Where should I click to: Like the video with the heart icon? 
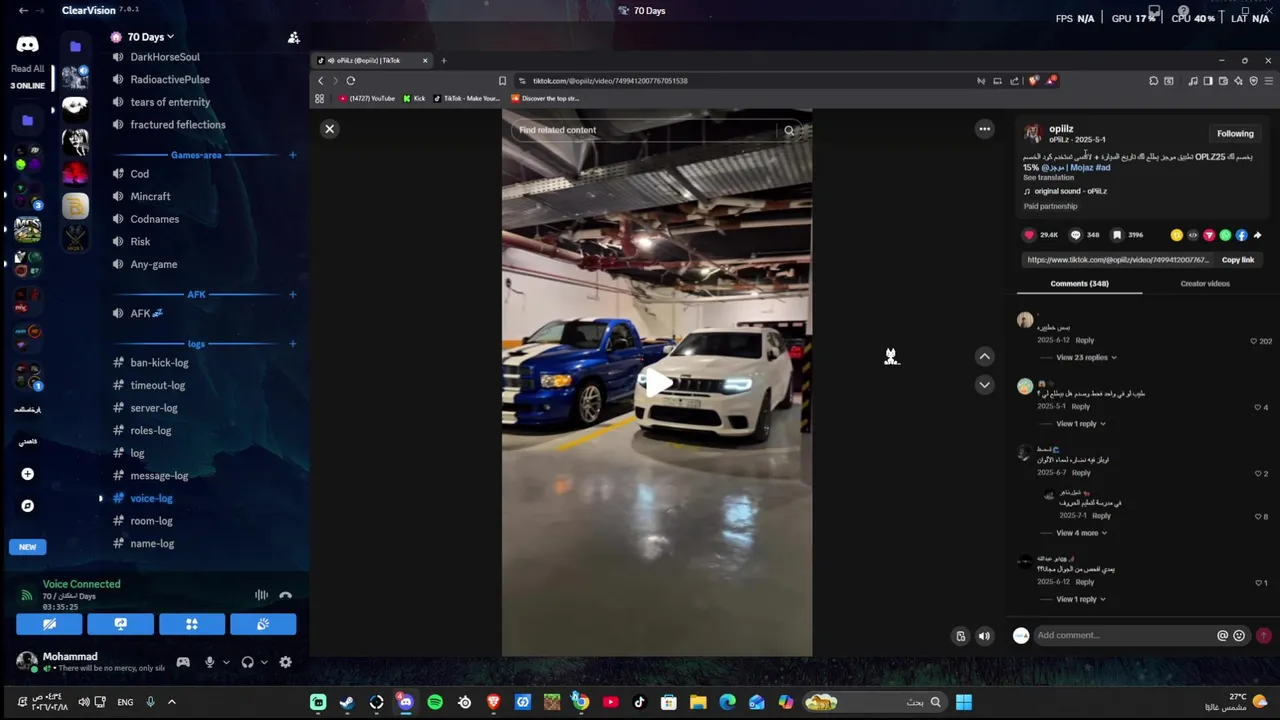coord(1029,235)
